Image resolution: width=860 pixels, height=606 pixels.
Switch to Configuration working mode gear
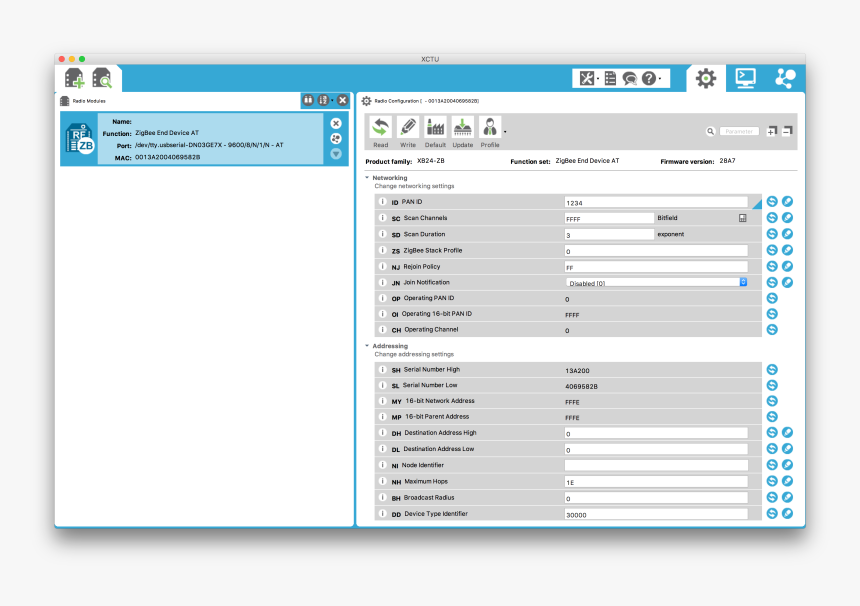point(706,78)
